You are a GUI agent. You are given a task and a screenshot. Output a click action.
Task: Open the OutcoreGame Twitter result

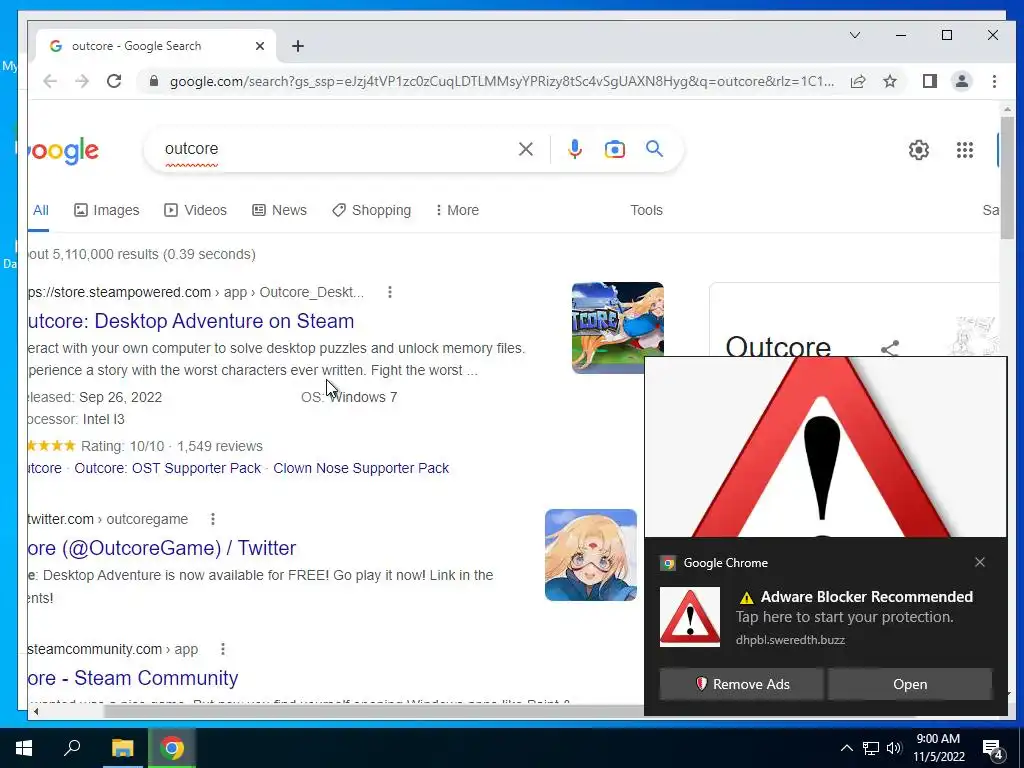pos(162,548)
